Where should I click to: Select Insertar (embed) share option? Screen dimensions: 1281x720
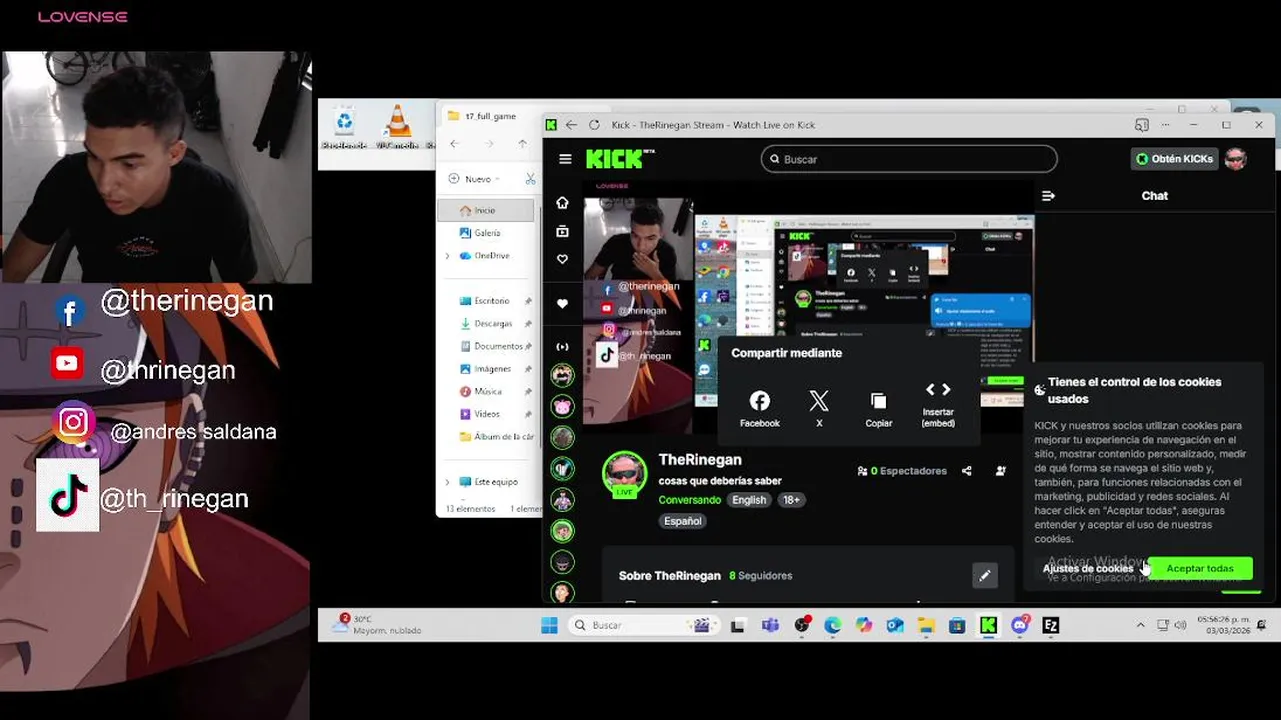pos(938,405)
